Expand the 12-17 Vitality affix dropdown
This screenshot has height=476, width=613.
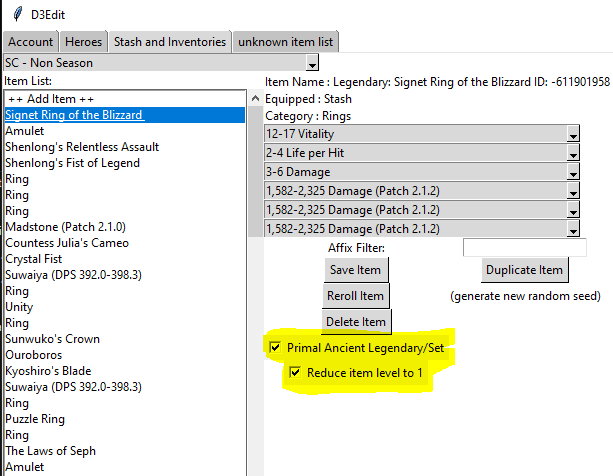click(422, 134)
